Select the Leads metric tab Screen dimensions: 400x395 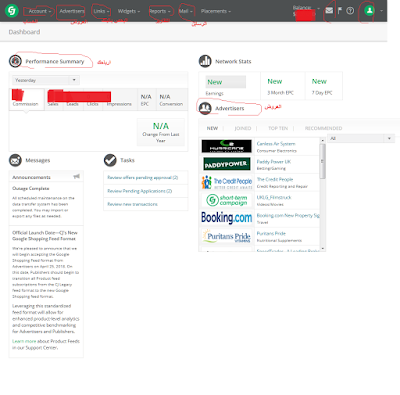pos(72,99)
